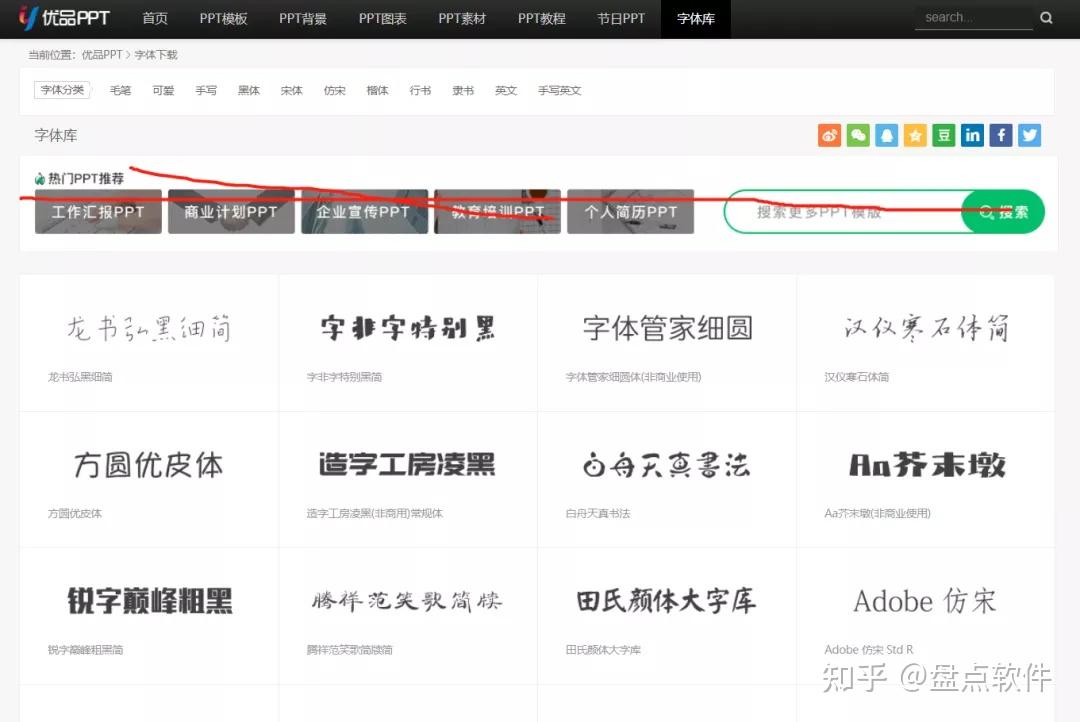Viewport: 1080px width, 722px height.
Task: Click the 优品PPT site logo
Action: [x=64, y=18]
